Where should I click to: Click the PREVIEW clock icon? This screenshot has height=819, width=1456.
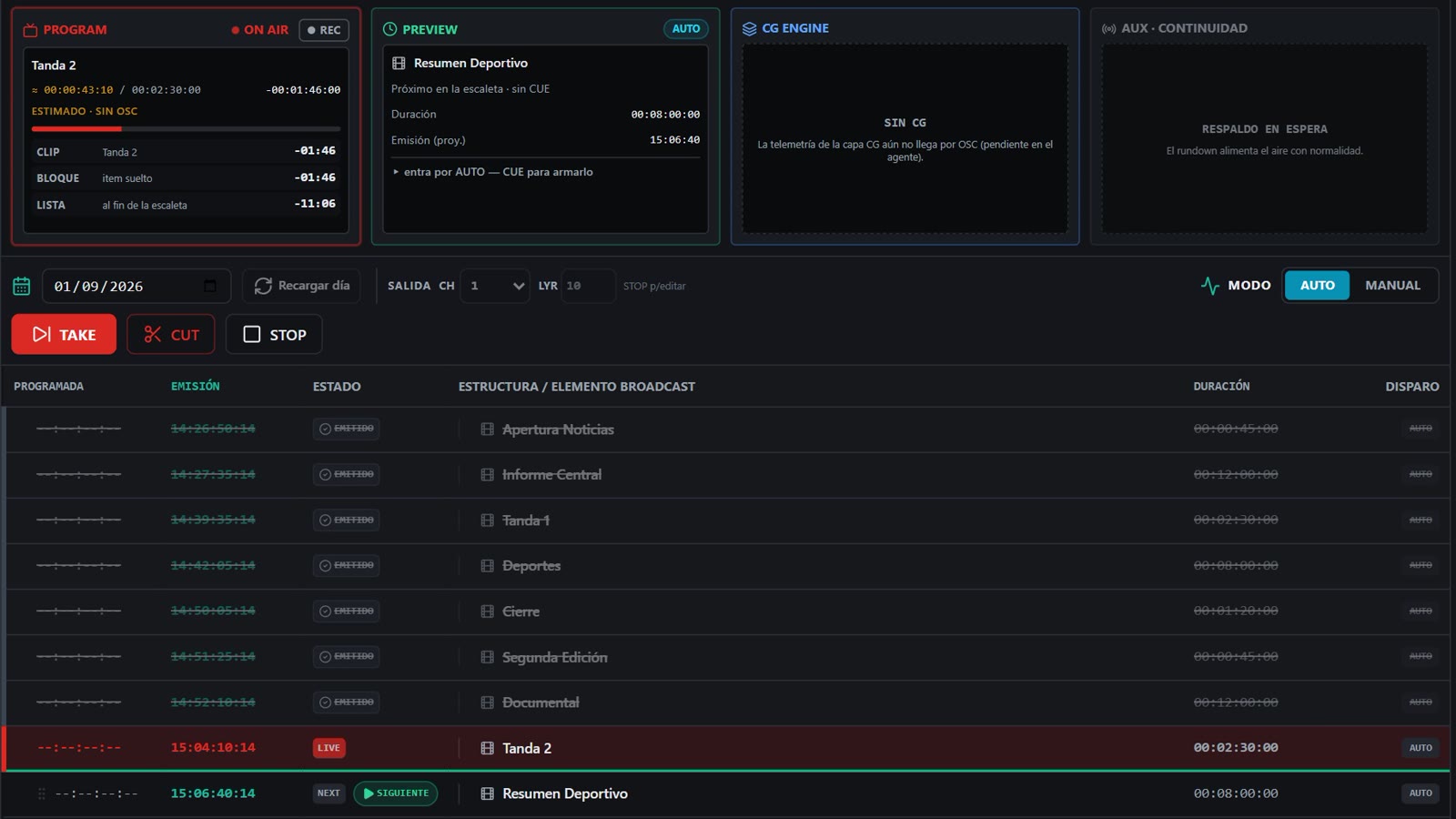[389, 29]
